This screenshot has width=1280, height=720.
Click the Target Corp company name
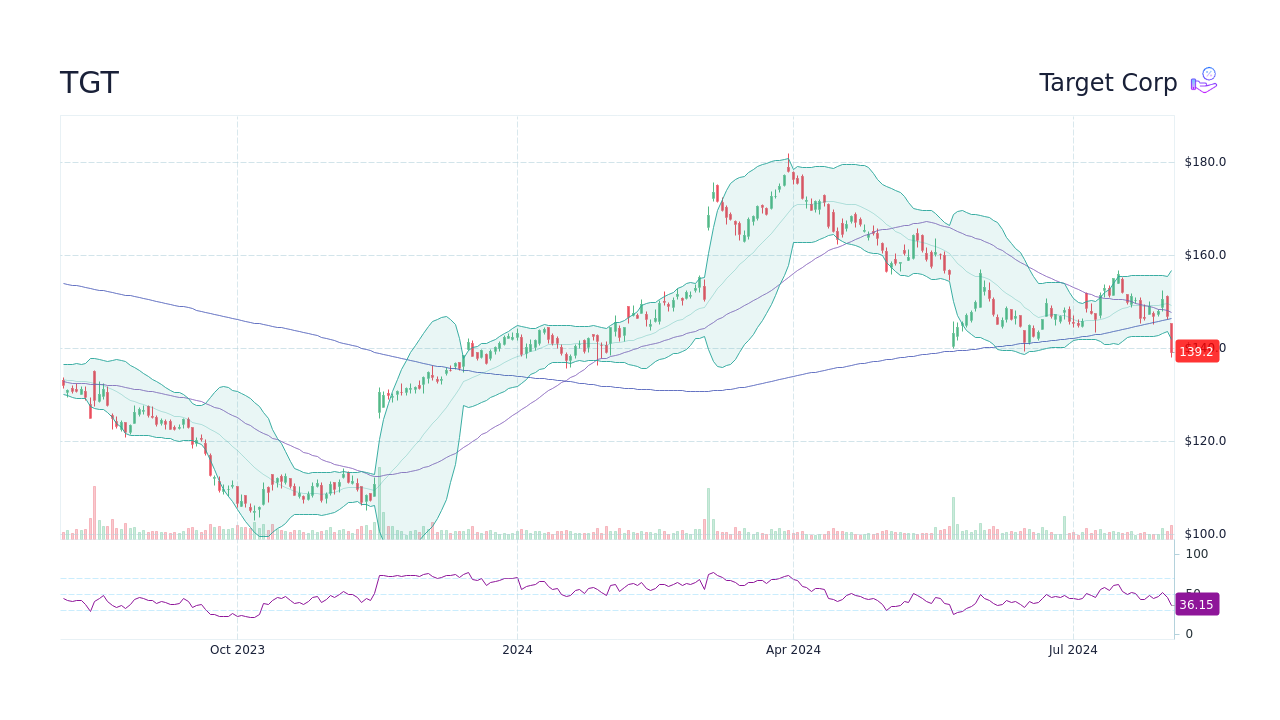pyautogui.click(x=1108, y=83)
